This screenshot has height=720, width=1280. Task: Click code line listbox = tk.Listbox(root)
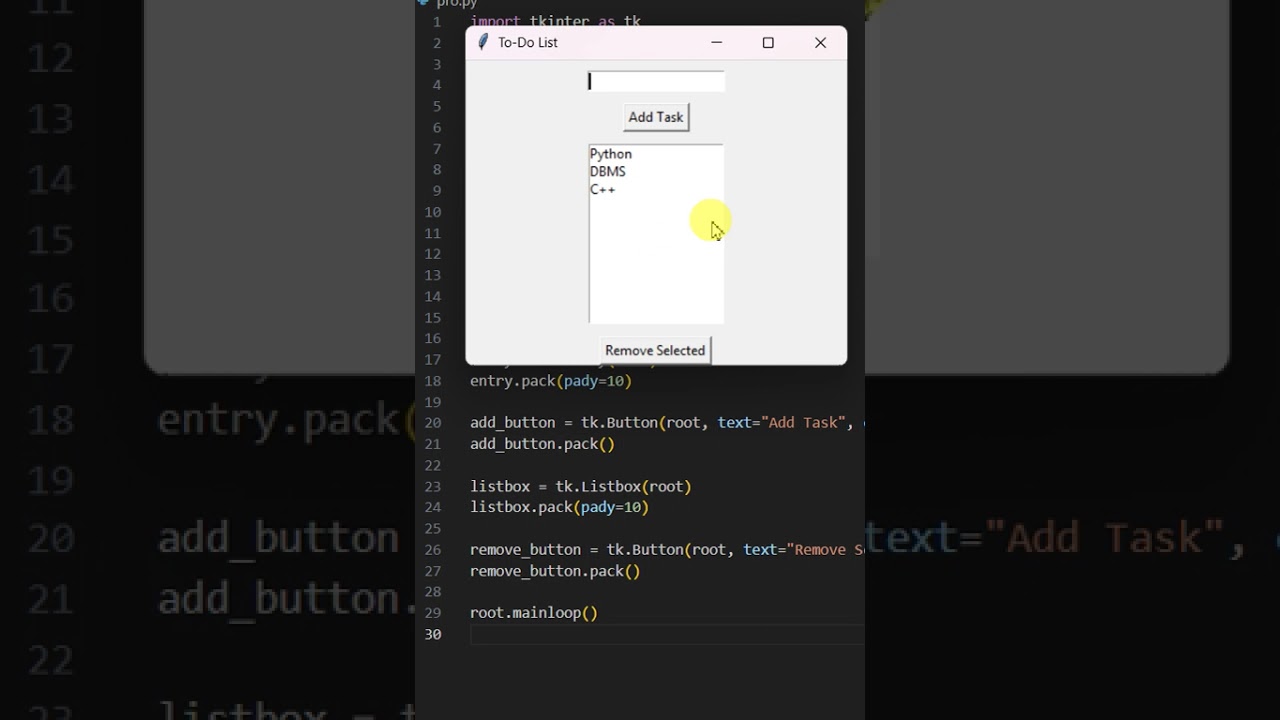click(x=581, y=487)
